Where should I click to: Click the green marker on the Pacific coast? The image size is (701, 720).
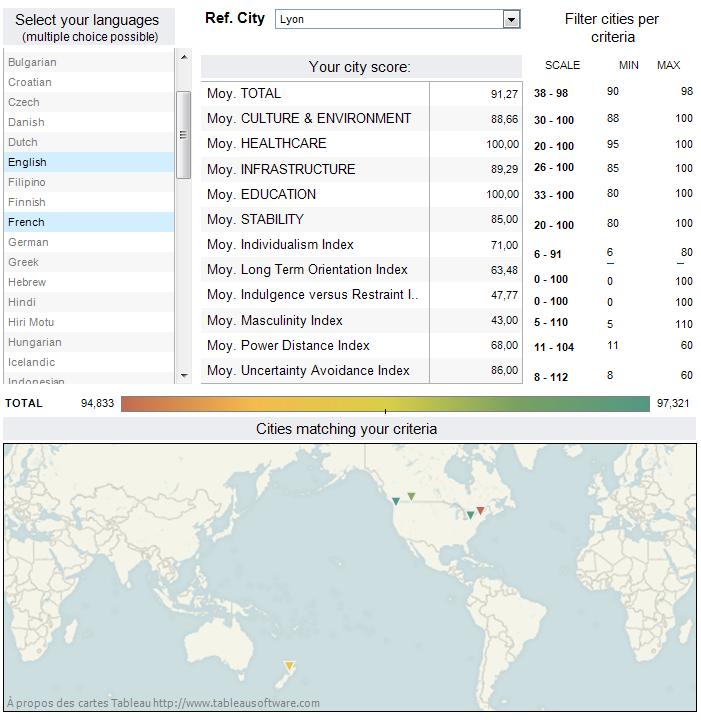pyautogui.click(x=396, y=501)
